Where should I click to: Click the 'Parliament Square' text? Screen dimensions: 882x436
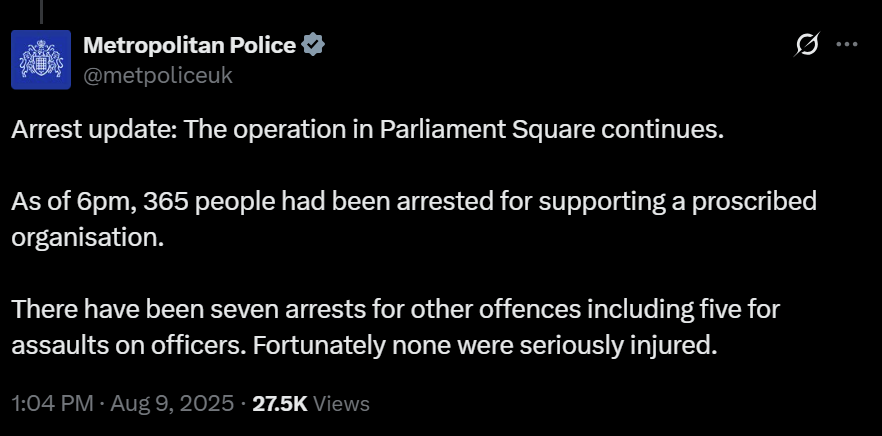point(487,130)
